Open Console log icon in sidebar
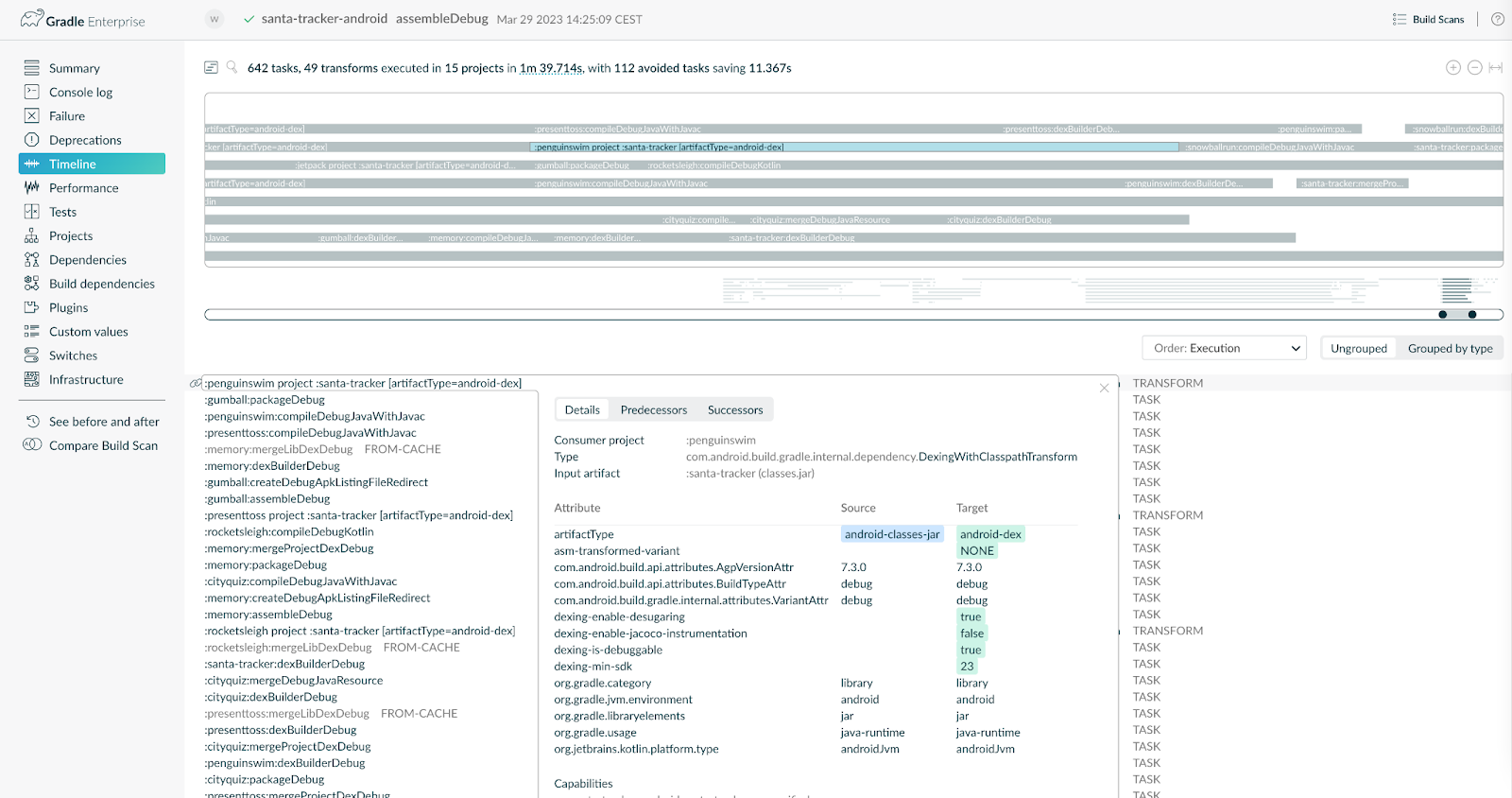 [32, 92]
